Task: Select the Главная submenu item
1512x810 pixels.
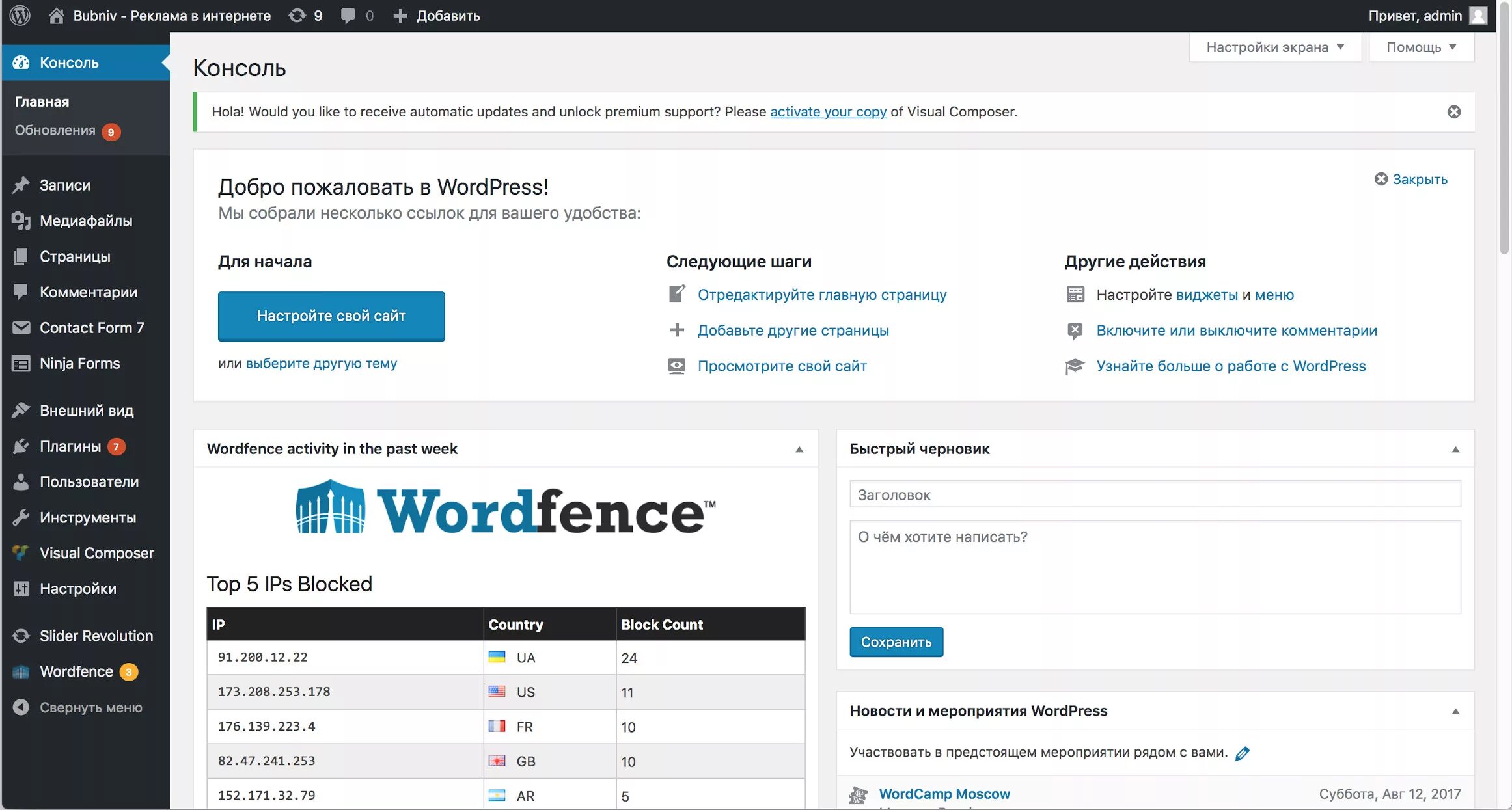Action: coord(42,101)
